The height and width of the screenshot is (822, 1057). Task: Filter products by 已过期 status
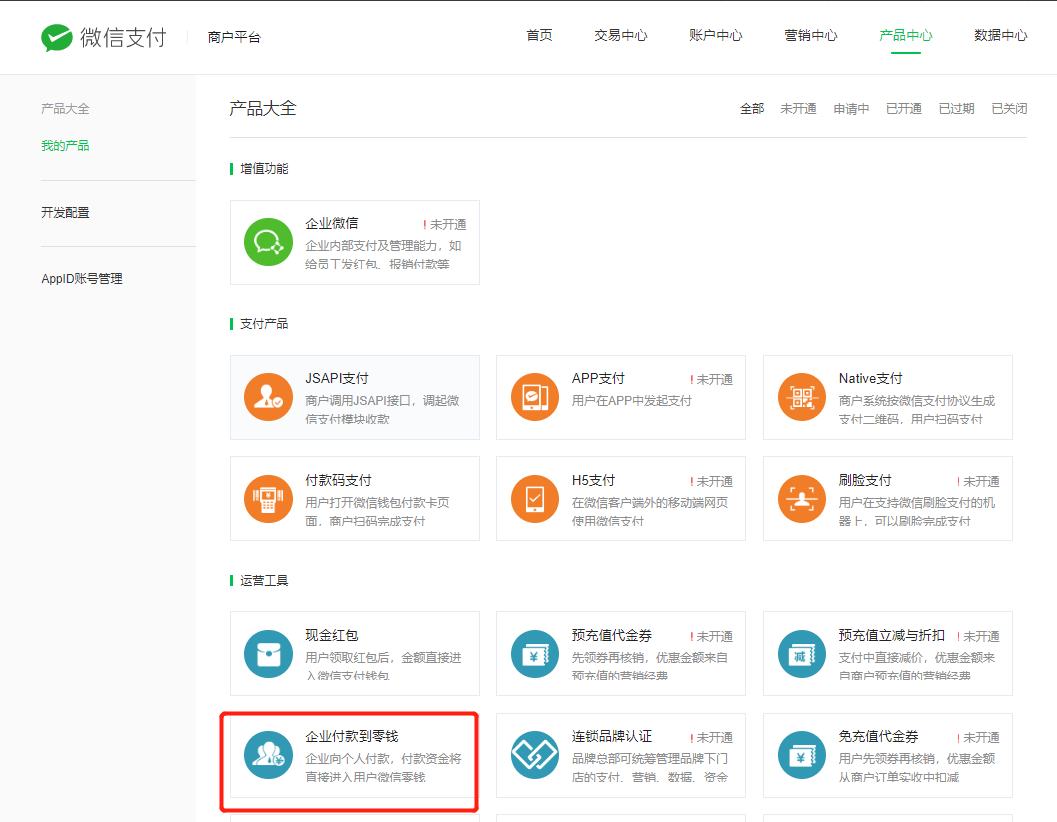[x=957, y=109]
